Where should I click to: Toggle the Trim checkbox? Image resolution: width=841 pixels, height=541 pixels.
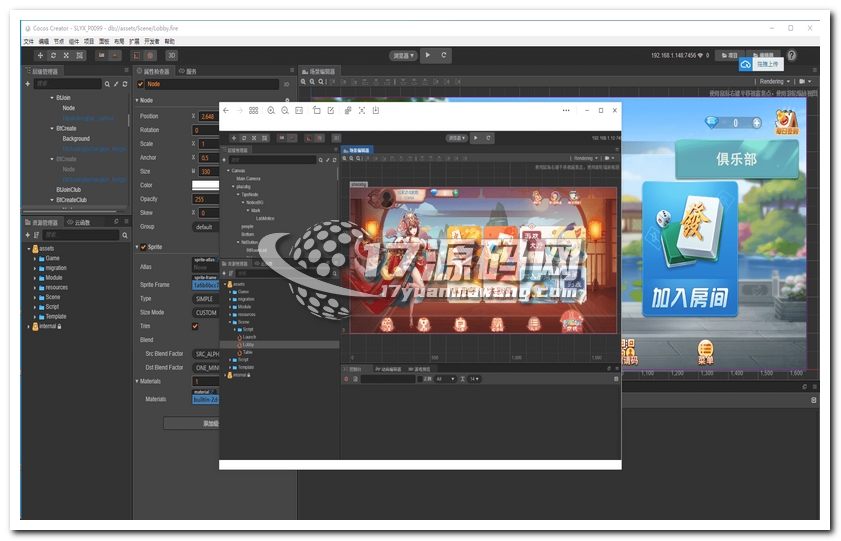tap(195, 326)
